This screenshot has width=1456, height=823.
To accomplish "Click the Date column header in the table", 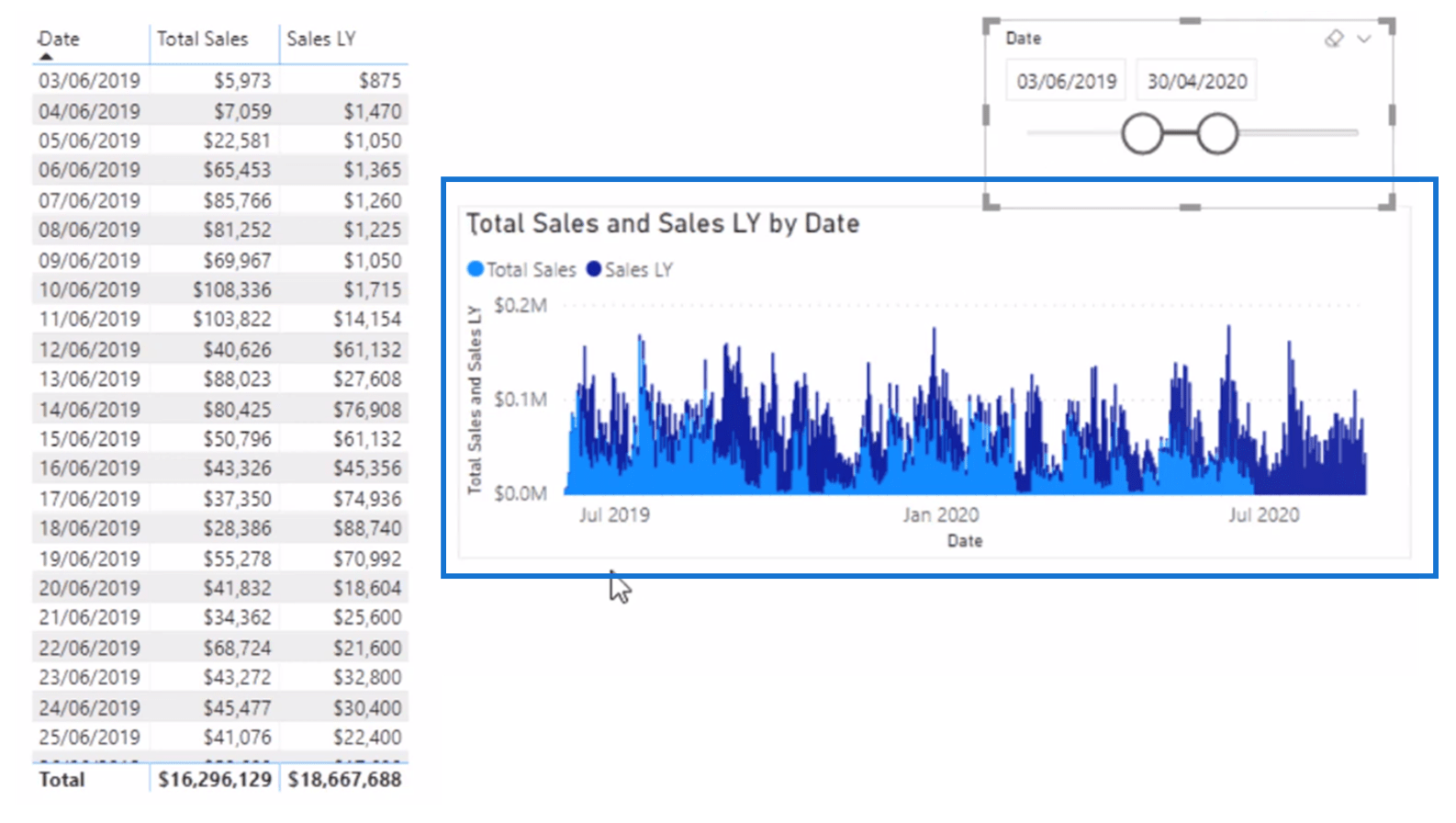I will (60, 39).
